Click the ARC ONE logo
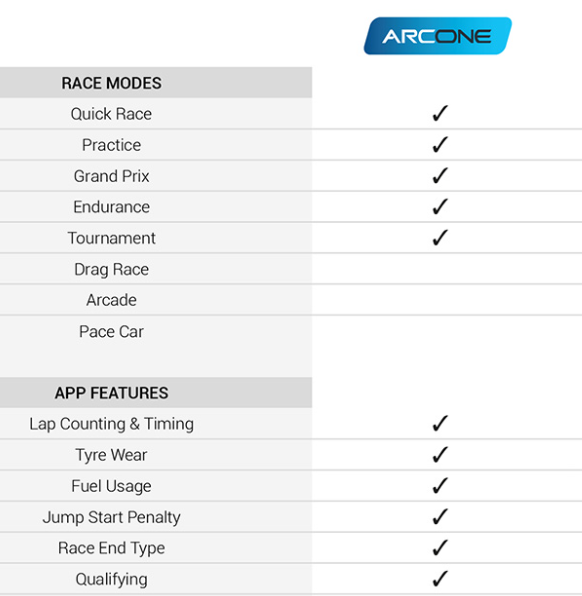 click(438, 36)
